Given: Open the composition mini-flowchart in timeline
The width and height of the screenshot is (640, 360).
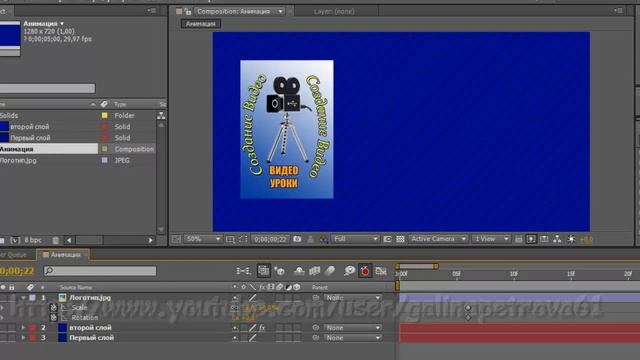Looking at the screenshot, I should click(x=243, y=271).
